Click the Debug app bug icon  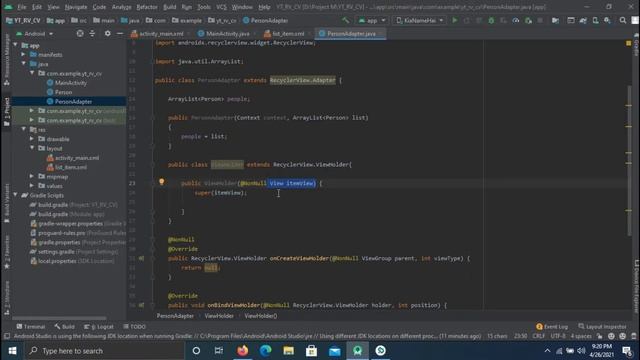(x=491, y=20)
